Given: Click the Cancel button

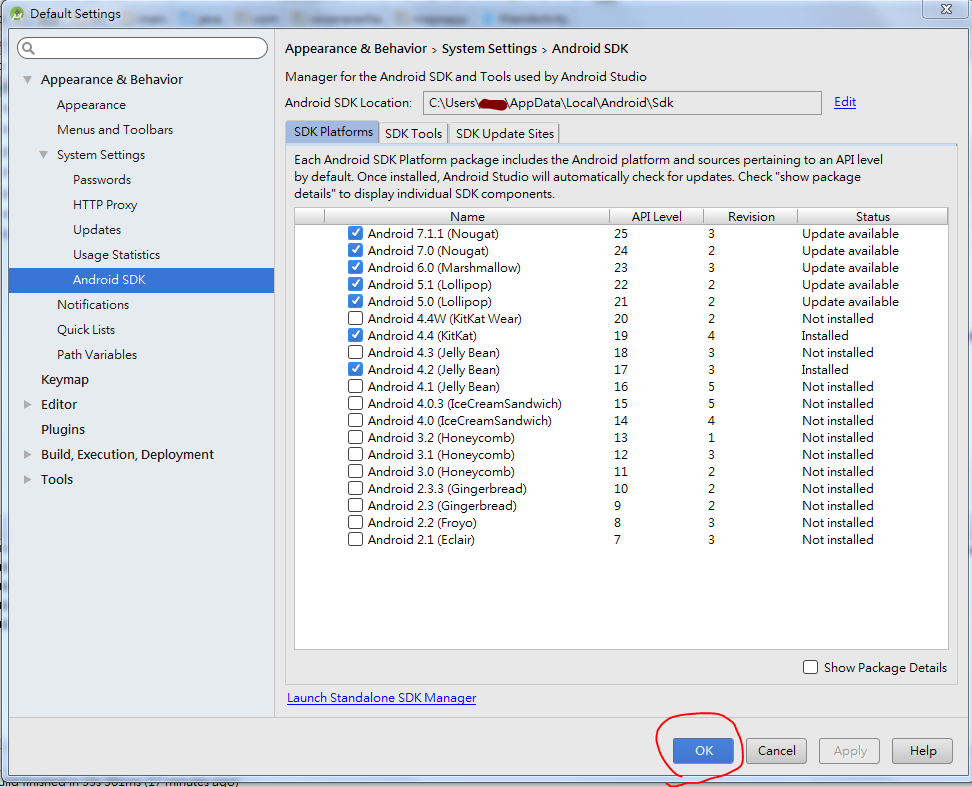Looking at the screenshot, I should pyautogui.click(x=776, y=750).
